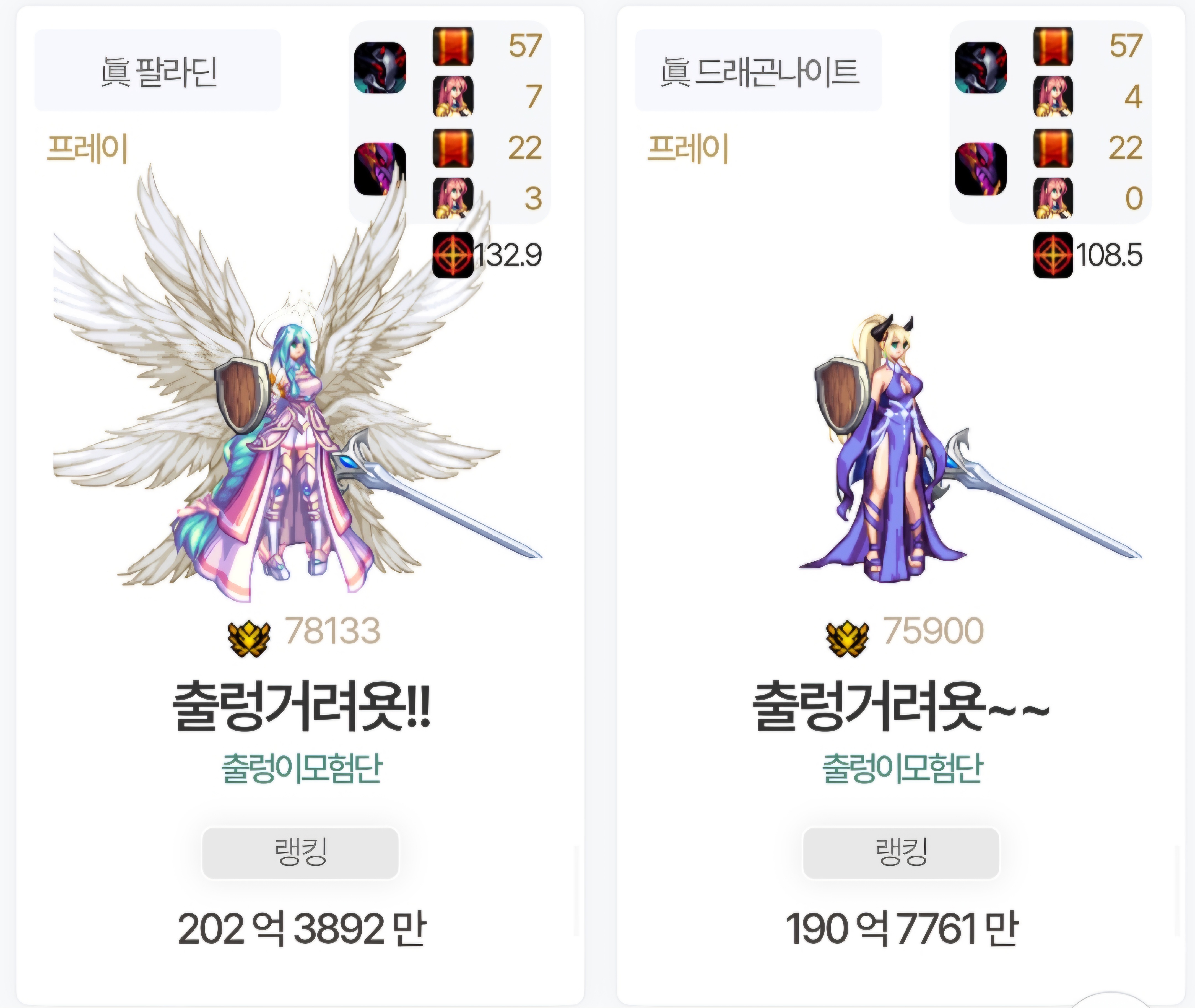Click the purple dragon raid icon on Paladin card
The height and width of the screenshot is (1008, 1195).
[380, 169]
